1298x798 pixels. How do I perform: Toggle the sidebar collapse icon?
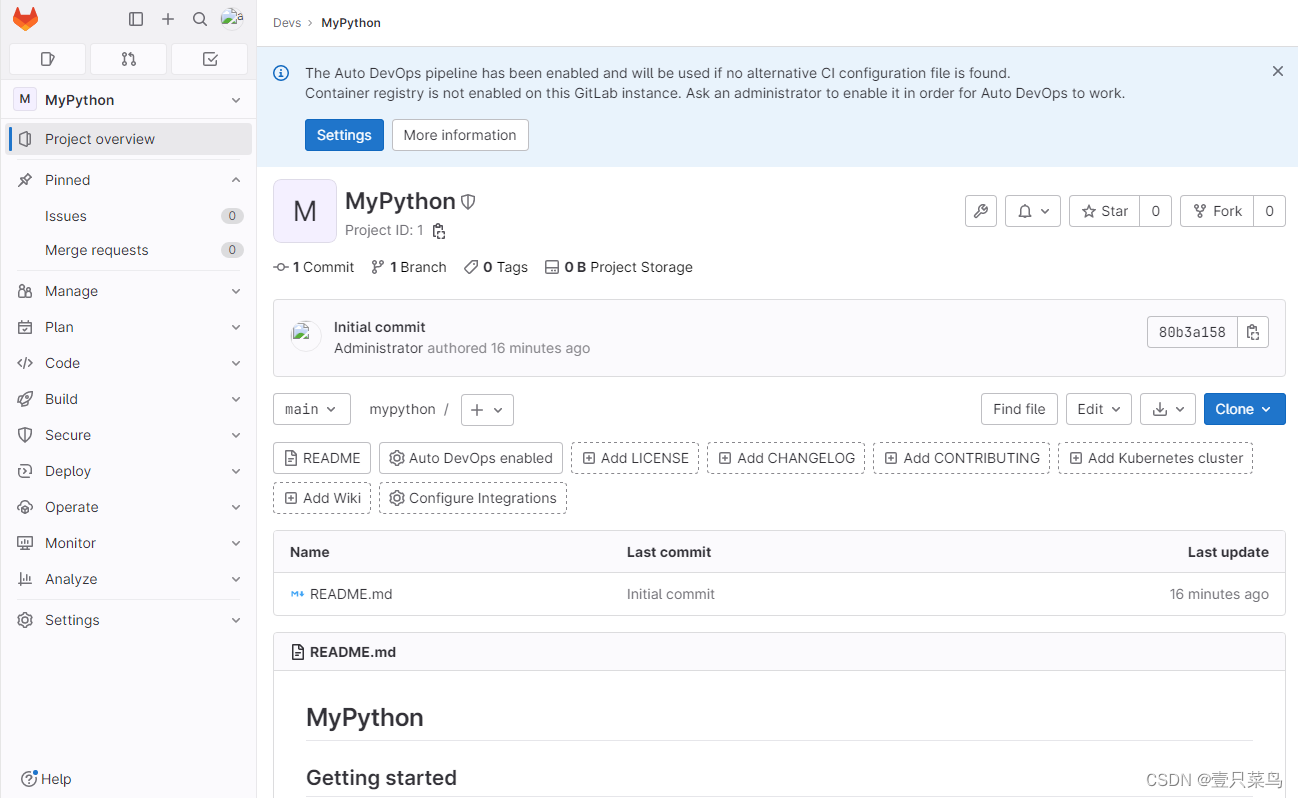136,19
